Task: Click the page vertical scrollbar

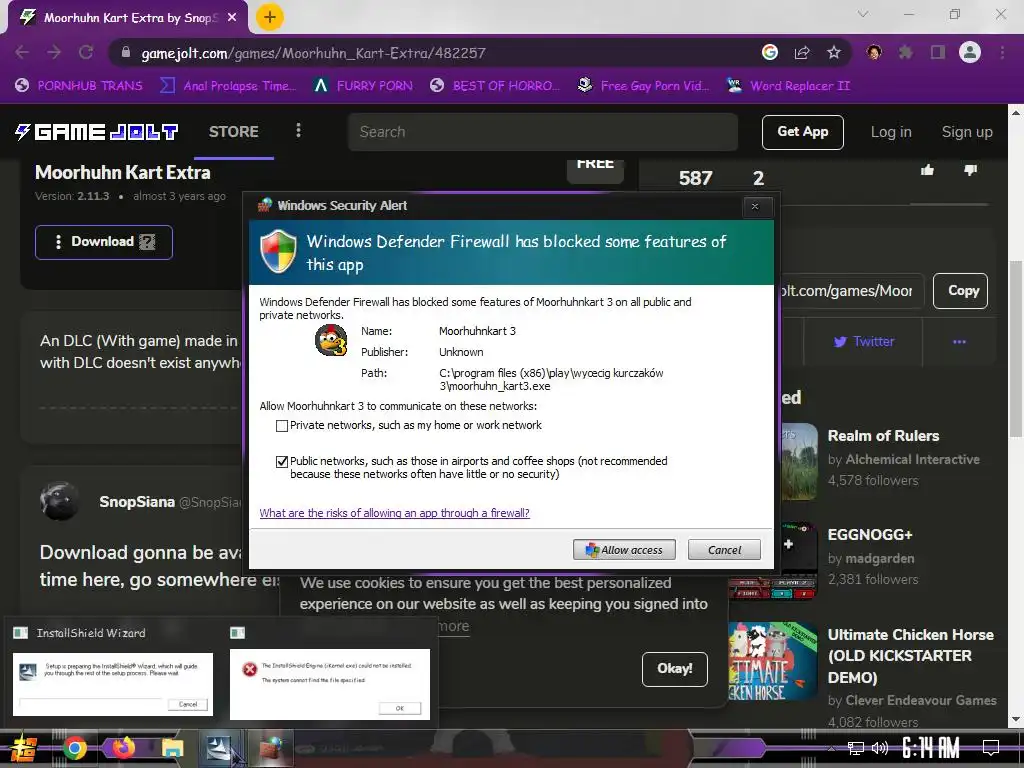Action: tap(1016, 349)
